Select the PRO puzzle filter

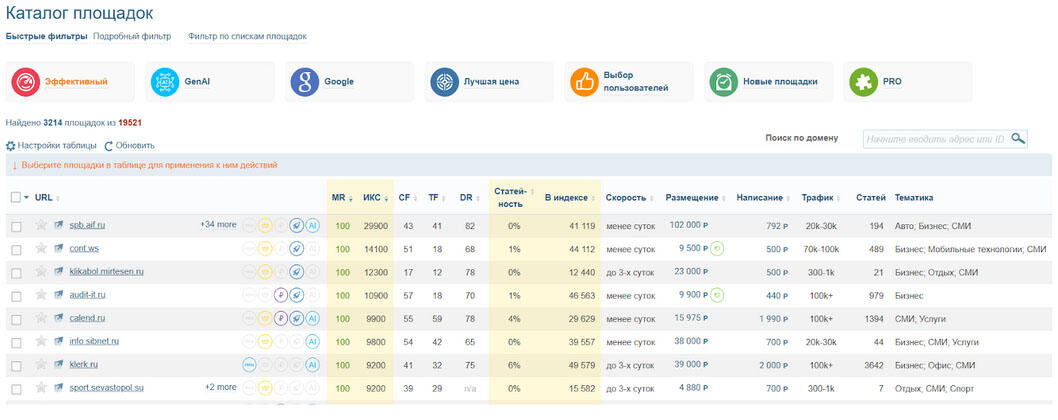point(861,82)
